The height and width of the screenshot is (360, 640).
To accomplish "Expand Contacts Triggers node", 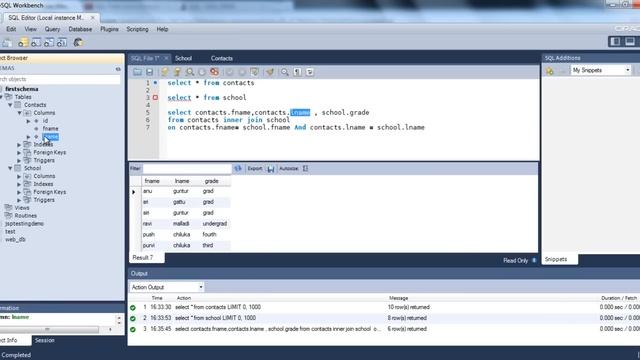I will (19, 160).
